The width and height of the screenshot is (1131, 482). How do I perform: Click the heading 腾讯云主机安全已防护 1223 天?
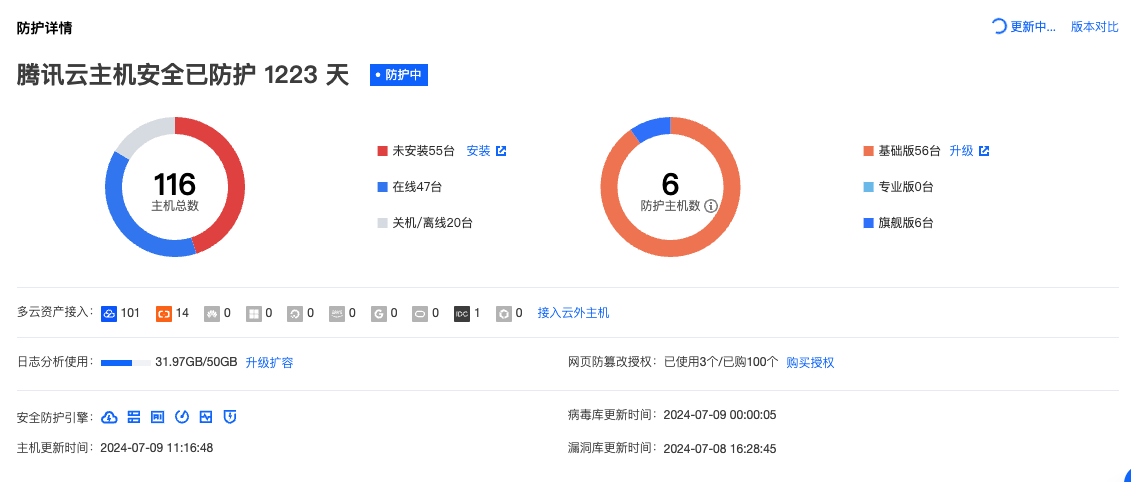(x=182, y=75)
